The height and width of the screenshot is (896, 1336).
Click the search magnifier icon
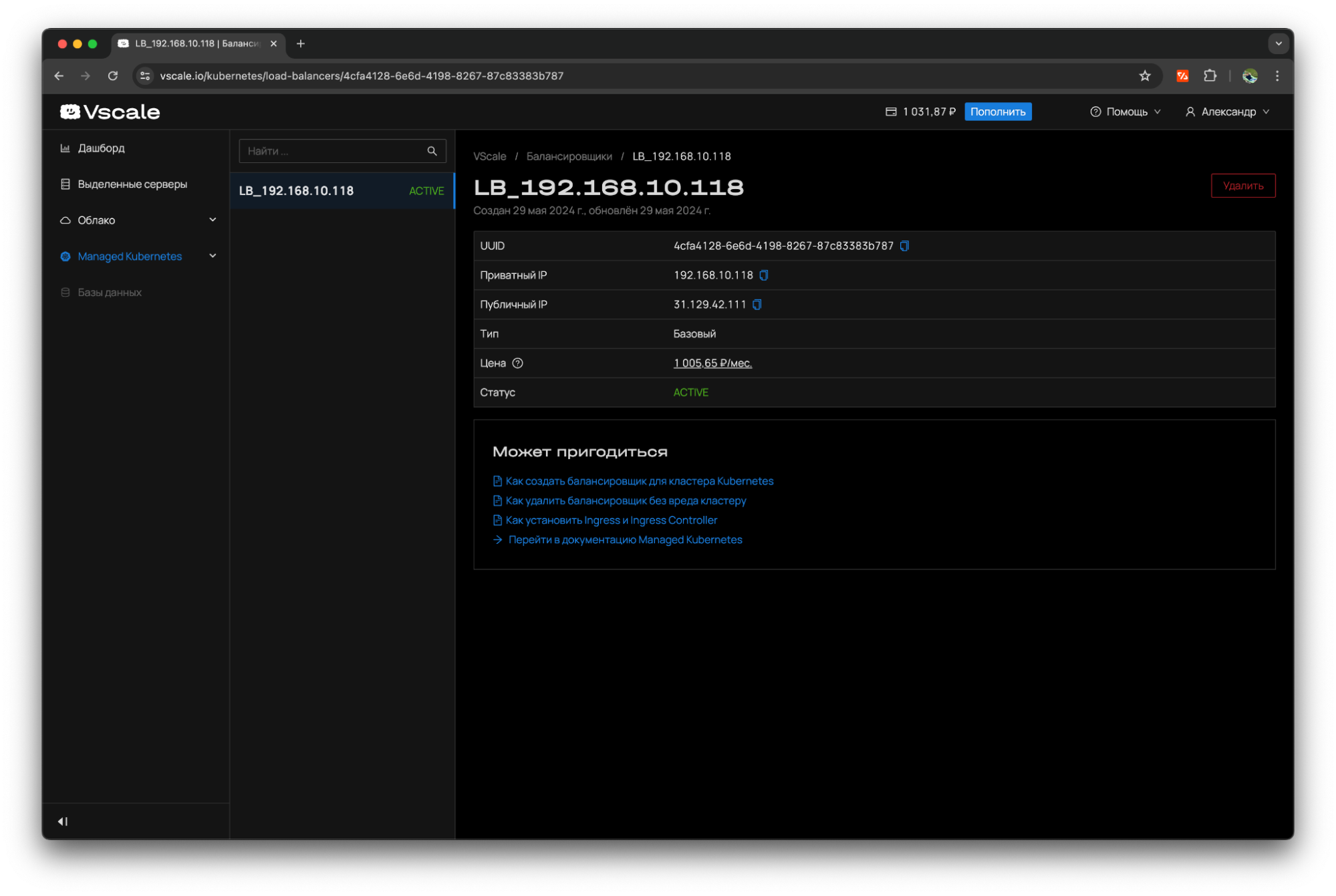pos(432,151)
